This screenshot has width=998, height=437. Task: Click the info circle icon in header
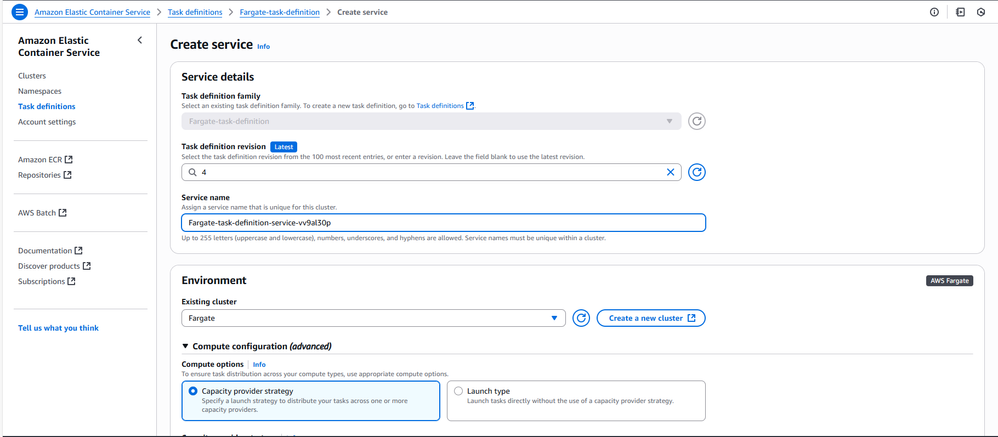934,12
